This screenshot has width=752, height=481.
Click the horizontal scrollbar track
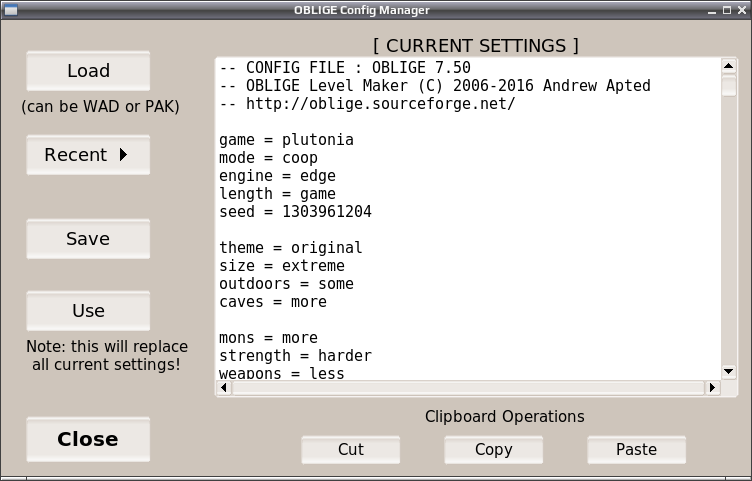point(468,387)
